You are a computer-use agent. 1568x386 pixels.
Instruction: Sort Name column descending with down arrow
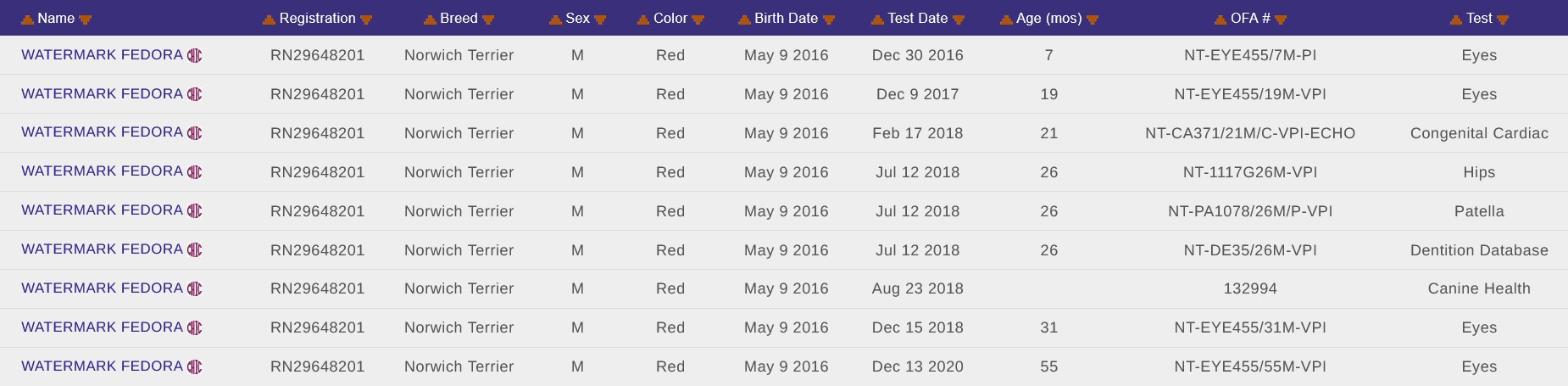pyautogui.click(x=85, y=20)
